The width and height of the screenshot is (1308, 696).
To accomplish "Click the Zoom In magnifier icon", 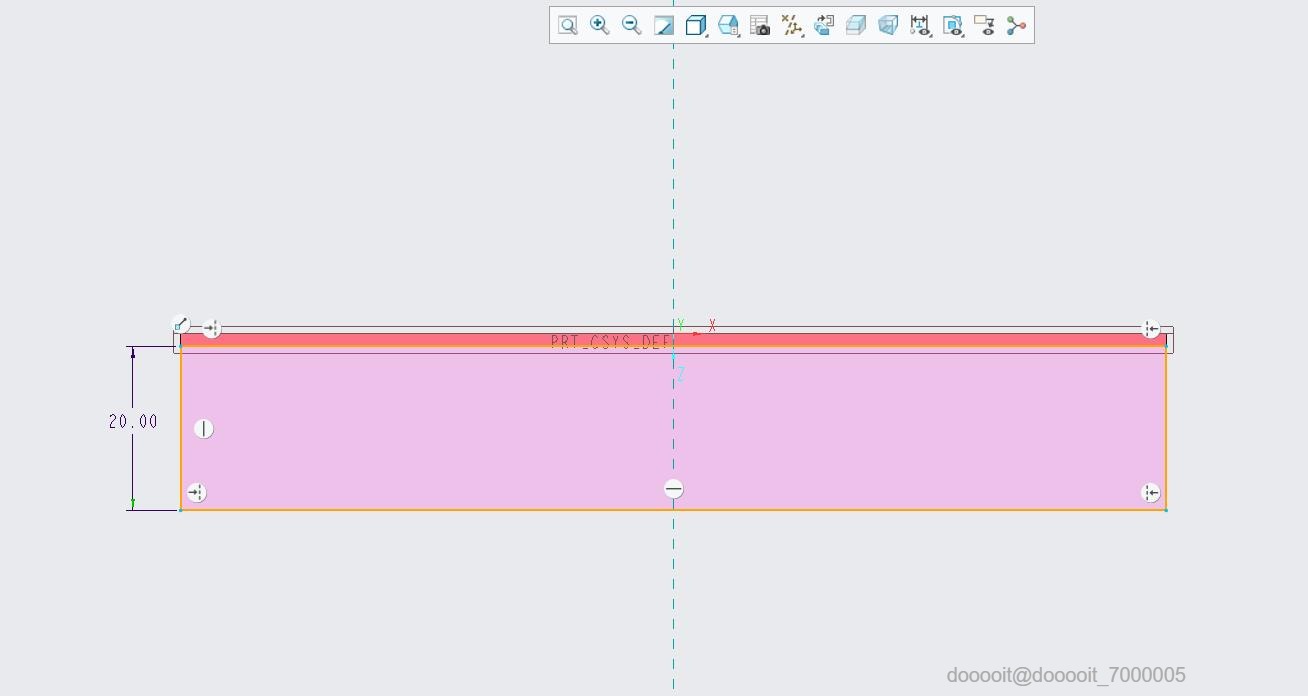I will [599, 26].
